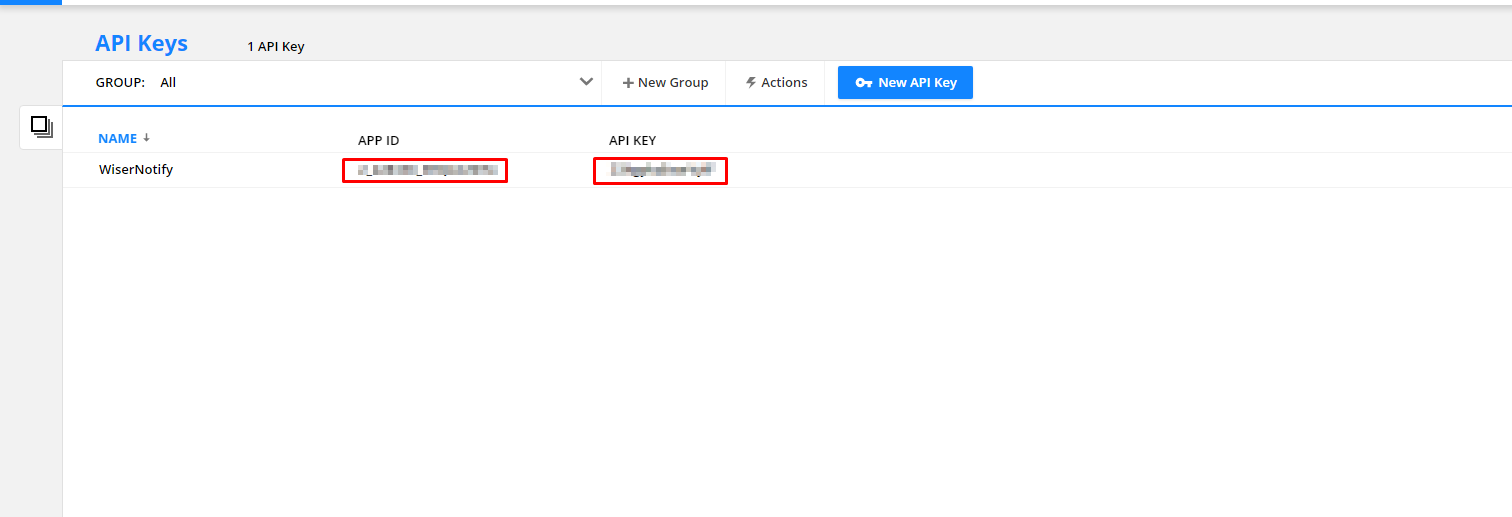This screenshot has width=1512, height=517.
Task: Click the API KEY column header
Action: click(632, 140)
